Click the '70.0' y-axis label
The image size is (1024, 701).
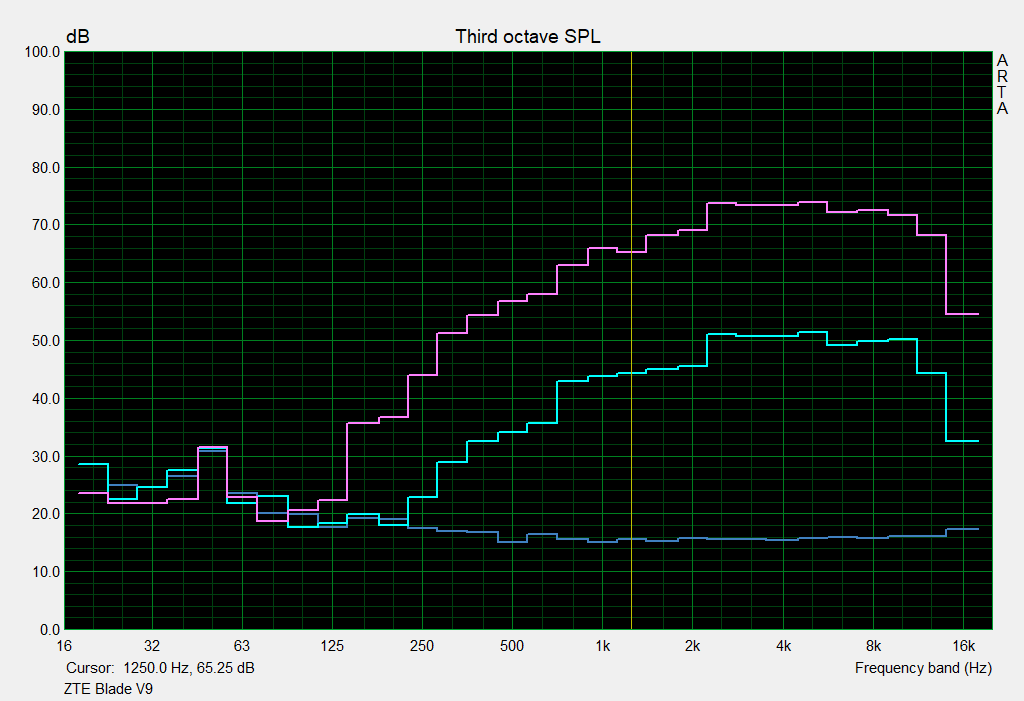[46, 225]
